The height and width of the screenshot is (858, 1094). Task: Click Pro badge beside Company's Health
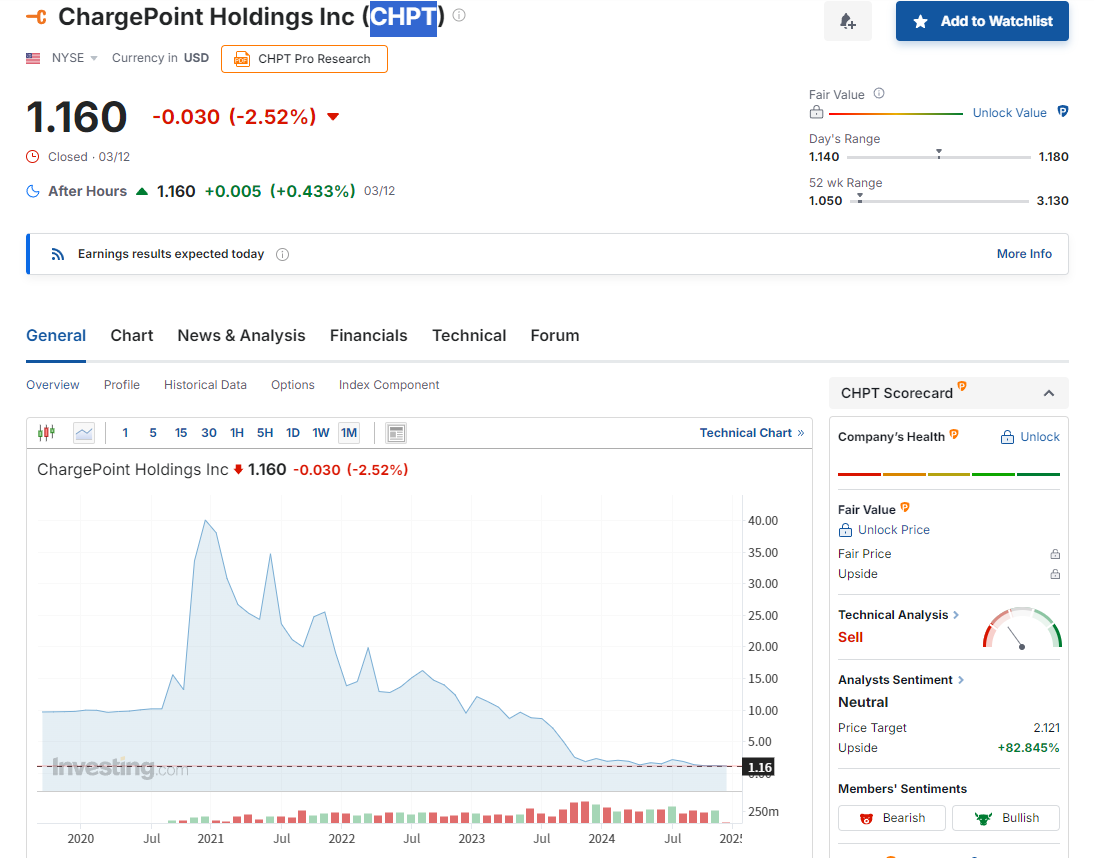[x=954, y=434]
